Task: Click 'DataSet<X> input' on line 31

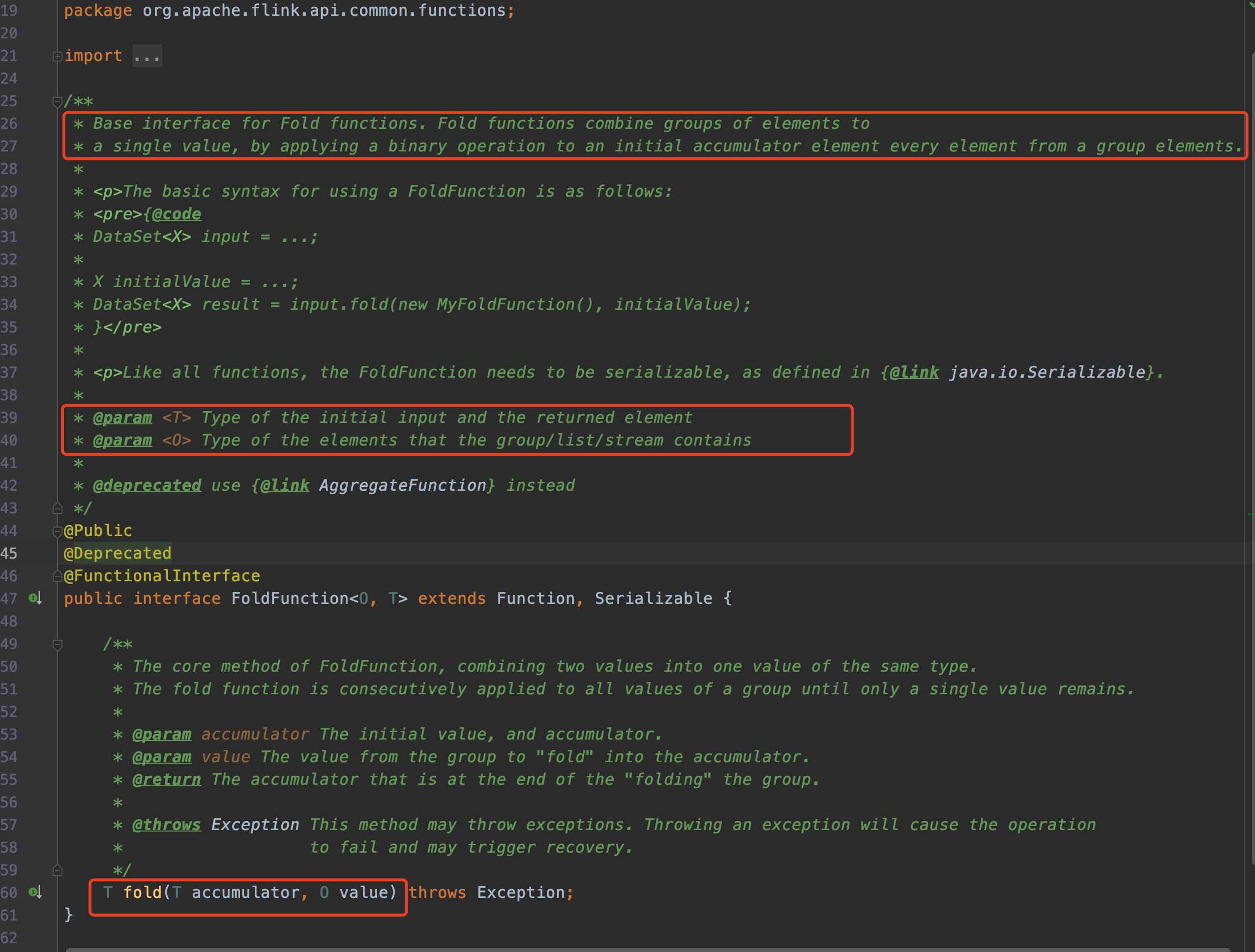Action: point(171,237)
